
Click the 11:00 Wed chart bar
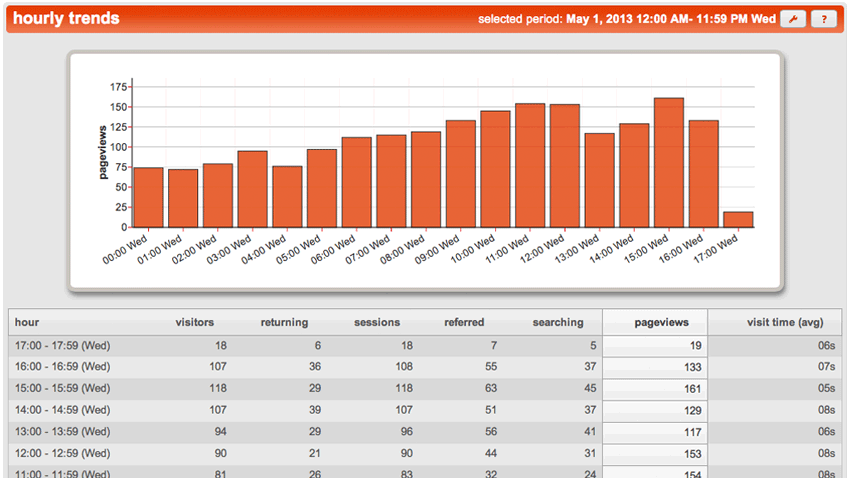click(530, 166)
